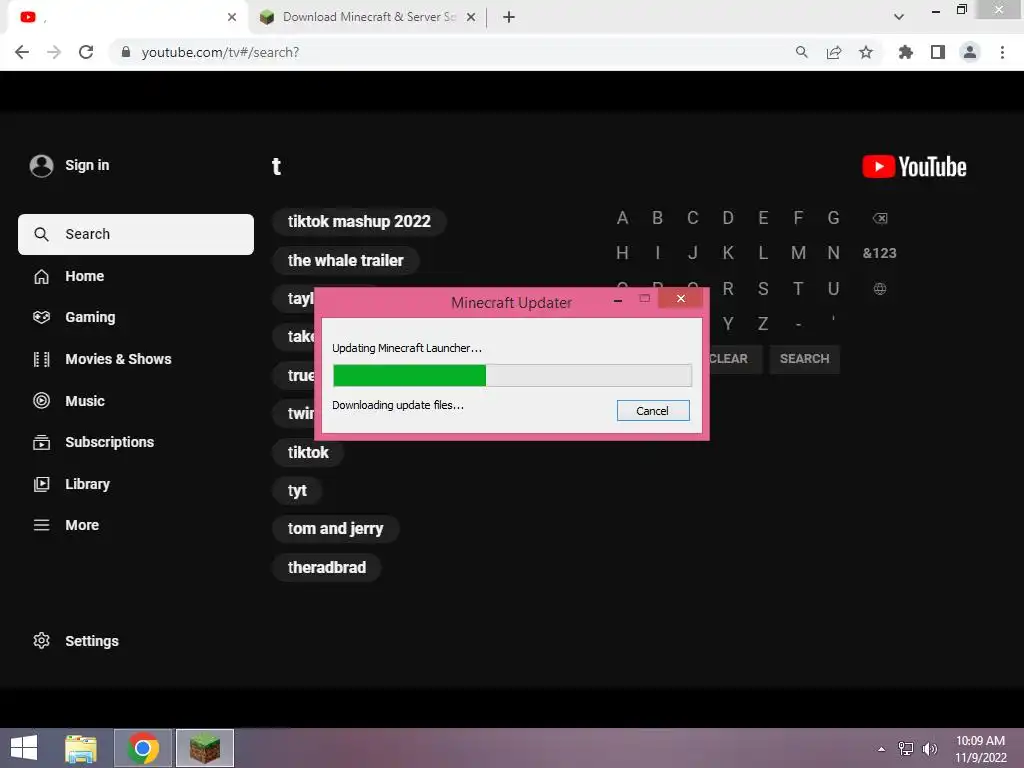Select Search in YouTube sidebar
The image size is (1024, 768).
click(x=136, y=234)
